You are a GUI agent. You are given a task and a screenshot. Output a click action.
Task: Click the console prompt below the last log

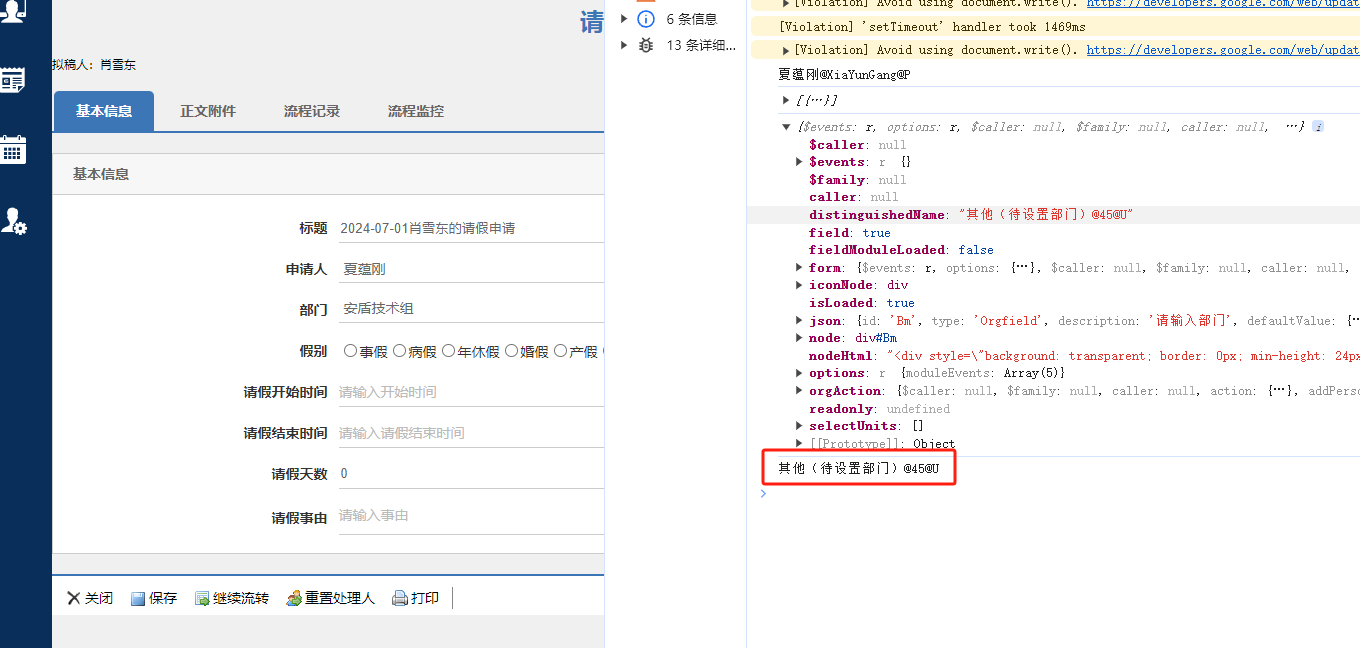1060,493
